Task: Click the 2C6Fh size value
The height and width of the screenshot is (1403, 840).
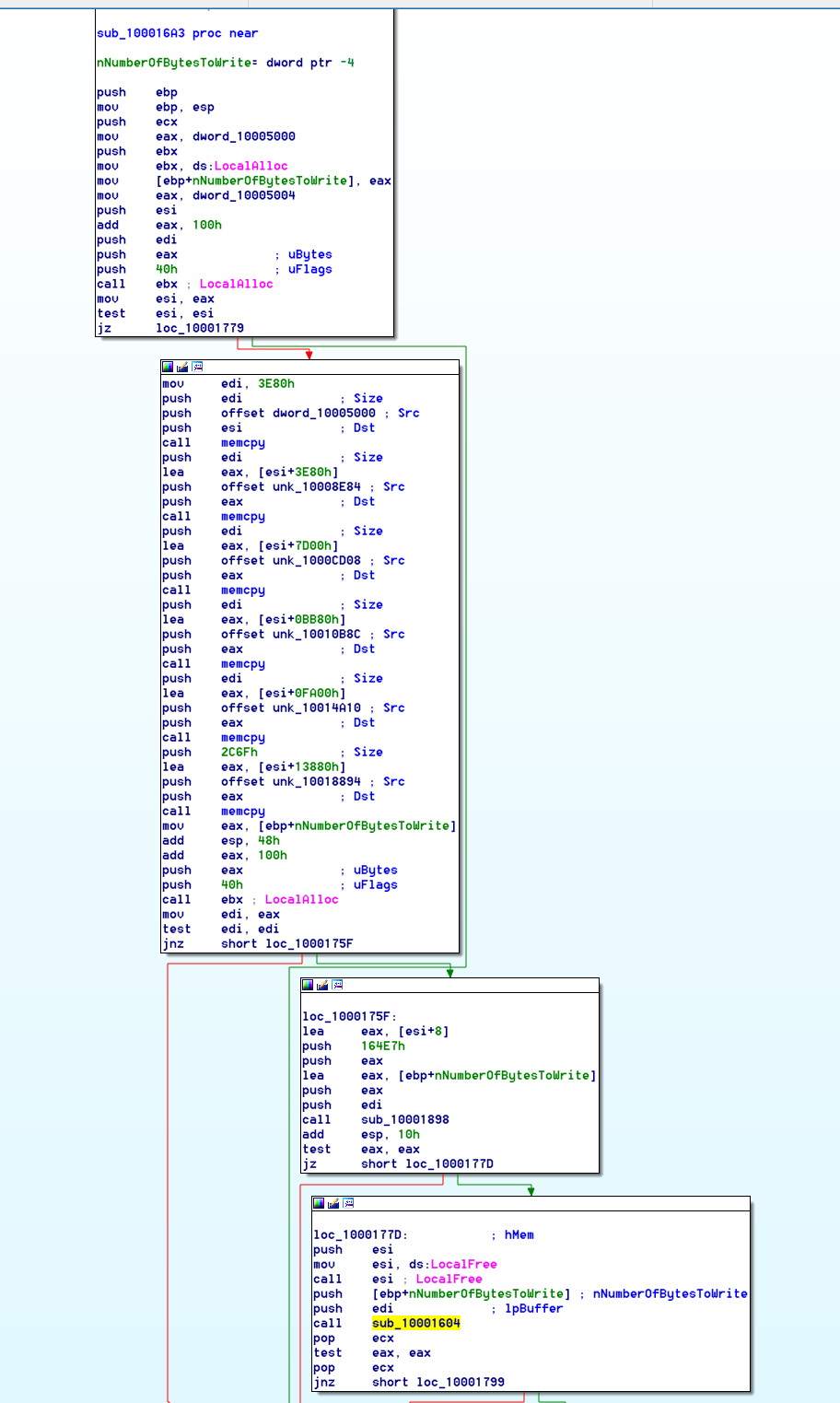Action: [x=239, y=752]
